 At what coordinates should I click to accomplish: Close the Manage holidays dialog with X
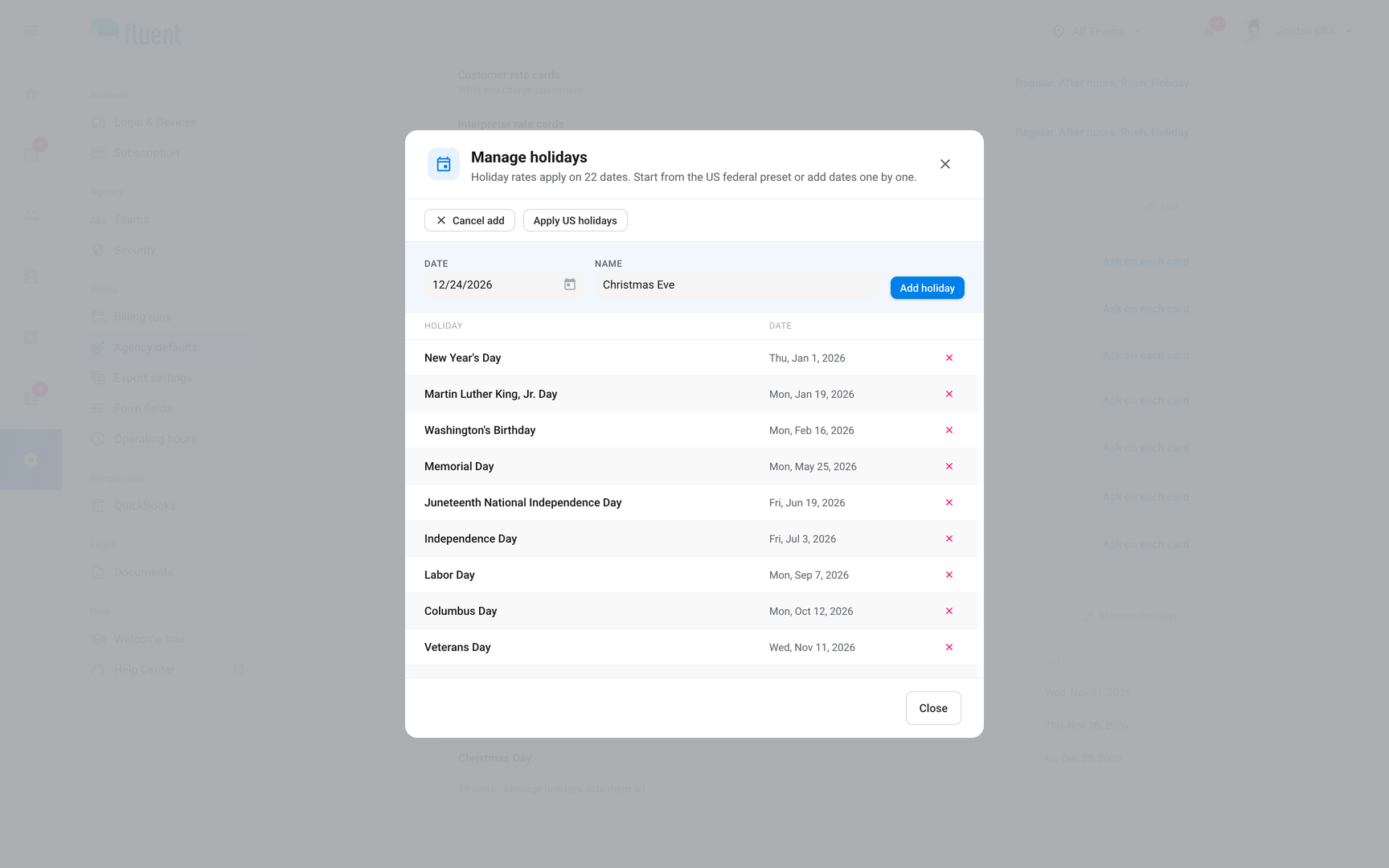click(945, 164)
